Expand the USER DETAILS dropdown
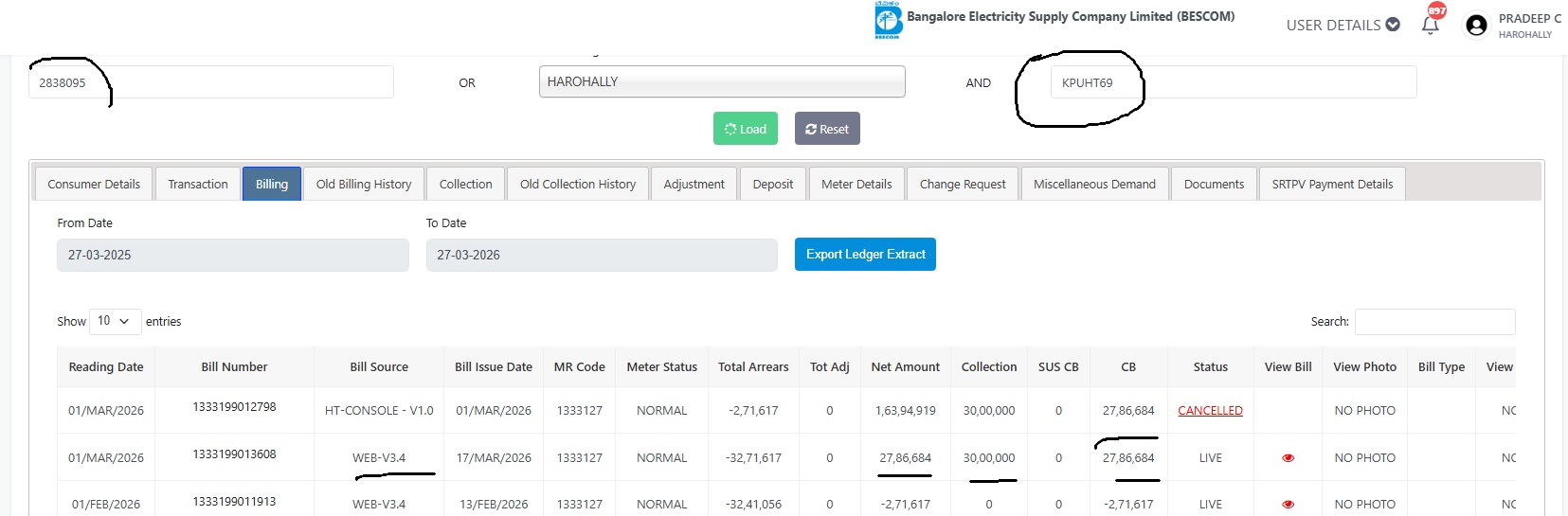Viewport: 1568px width, 516px height. point(1343,26)
